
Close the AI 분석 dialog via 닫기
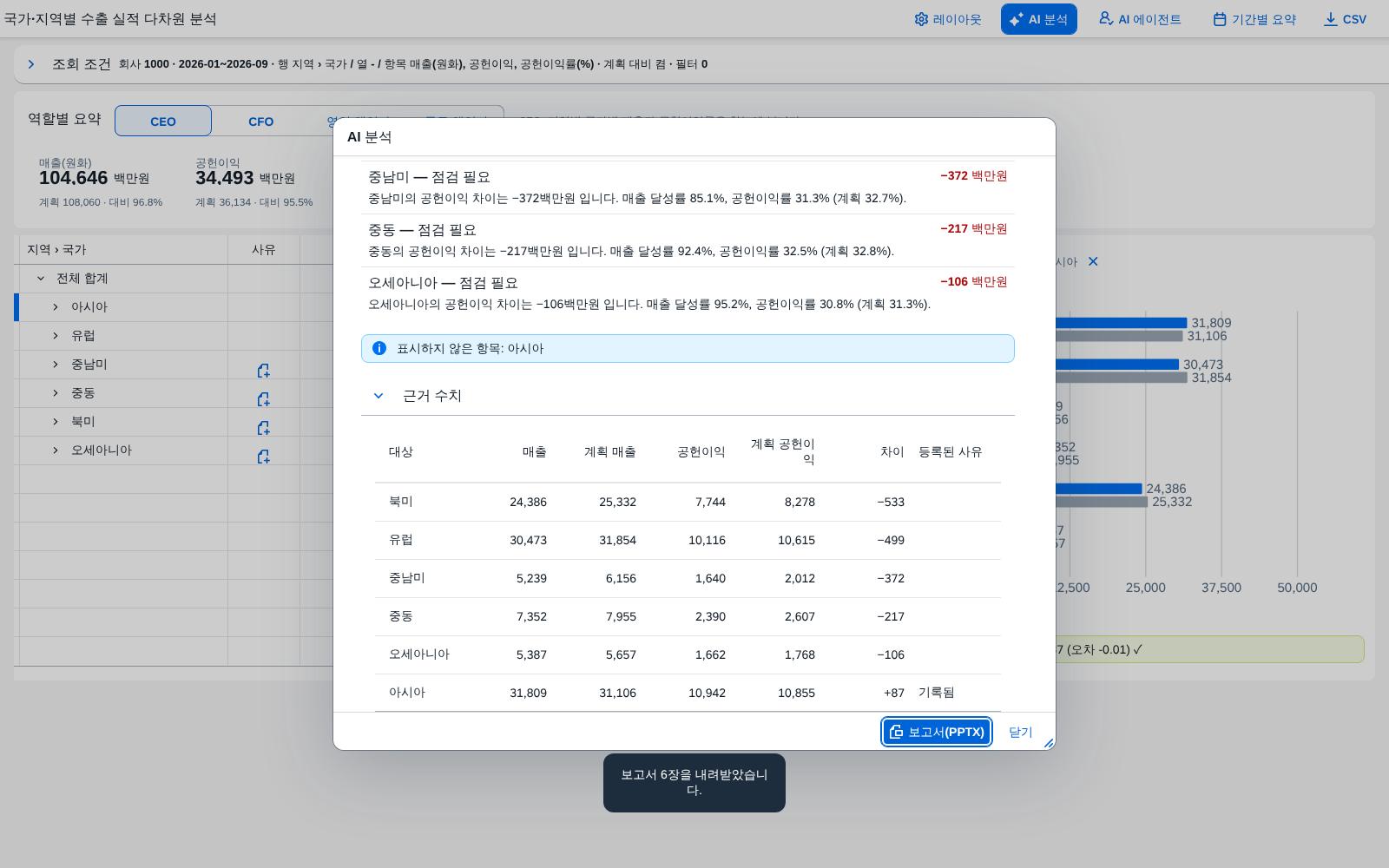[x=1021, y=732]
